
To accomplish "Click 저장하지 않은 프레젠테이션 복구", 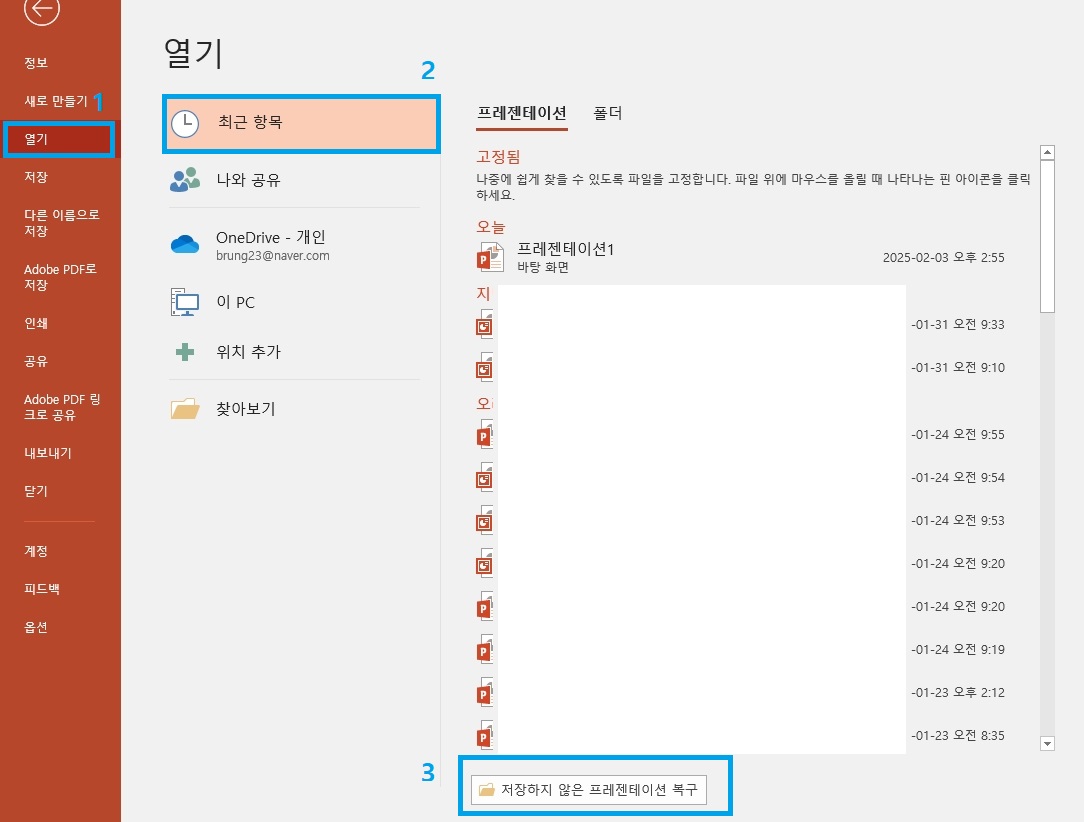I will tap(595, 789).
